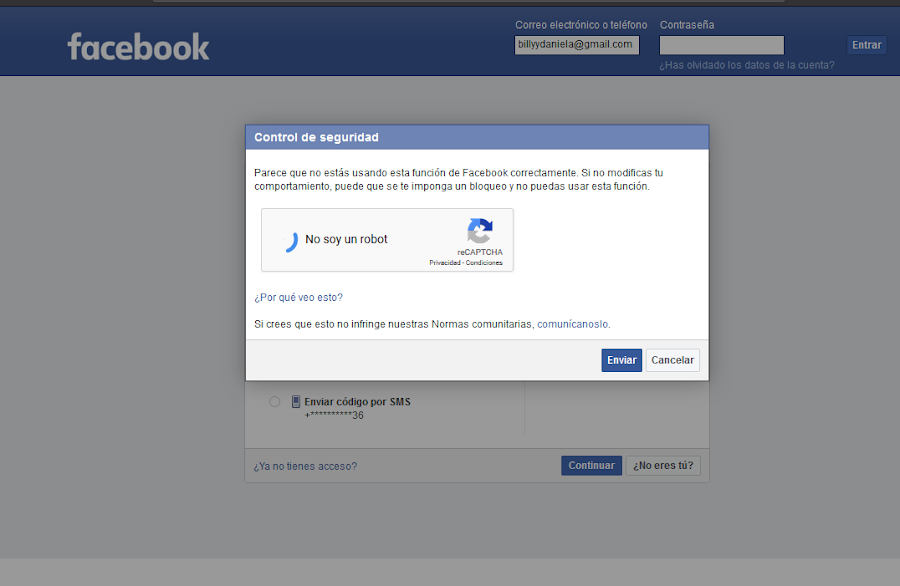Viewport: 900px width, 586px height.
Task: Click the 'Correo electrónico o teléfono' label
Action: (x=581, y=25)
